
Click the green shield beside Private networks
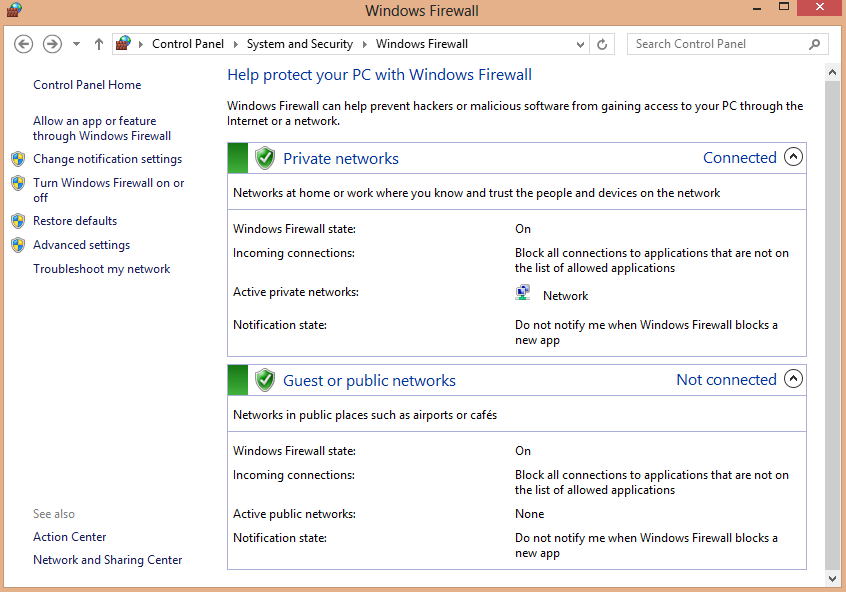(x=265, y=158)
